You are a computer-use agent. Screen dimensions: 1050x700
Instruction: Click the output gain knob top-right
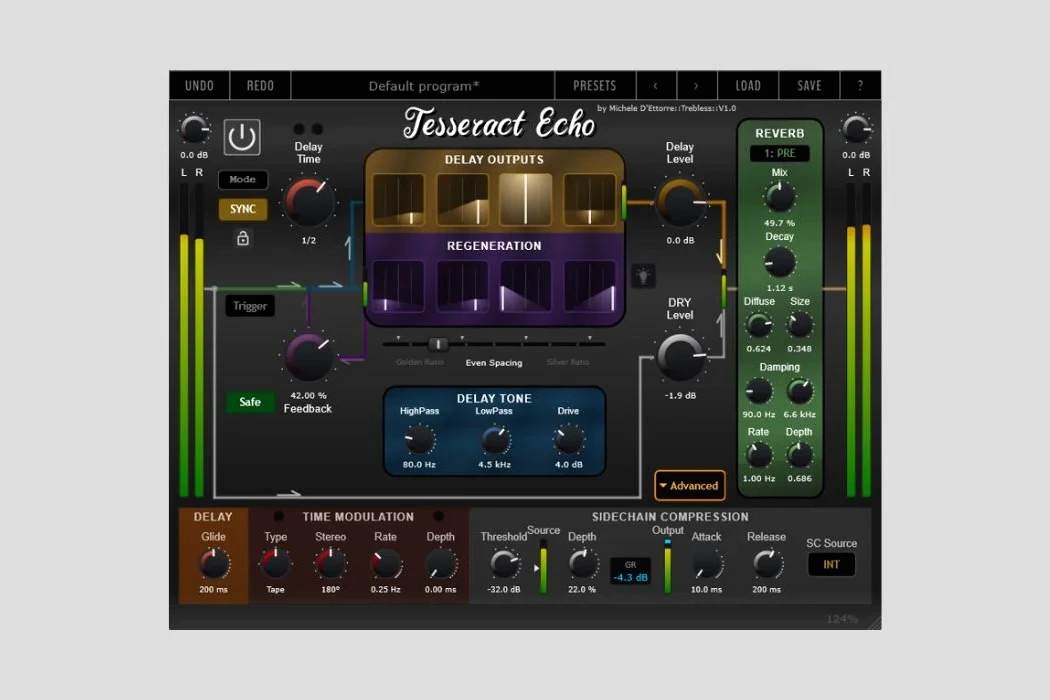(x=856, y=130)
